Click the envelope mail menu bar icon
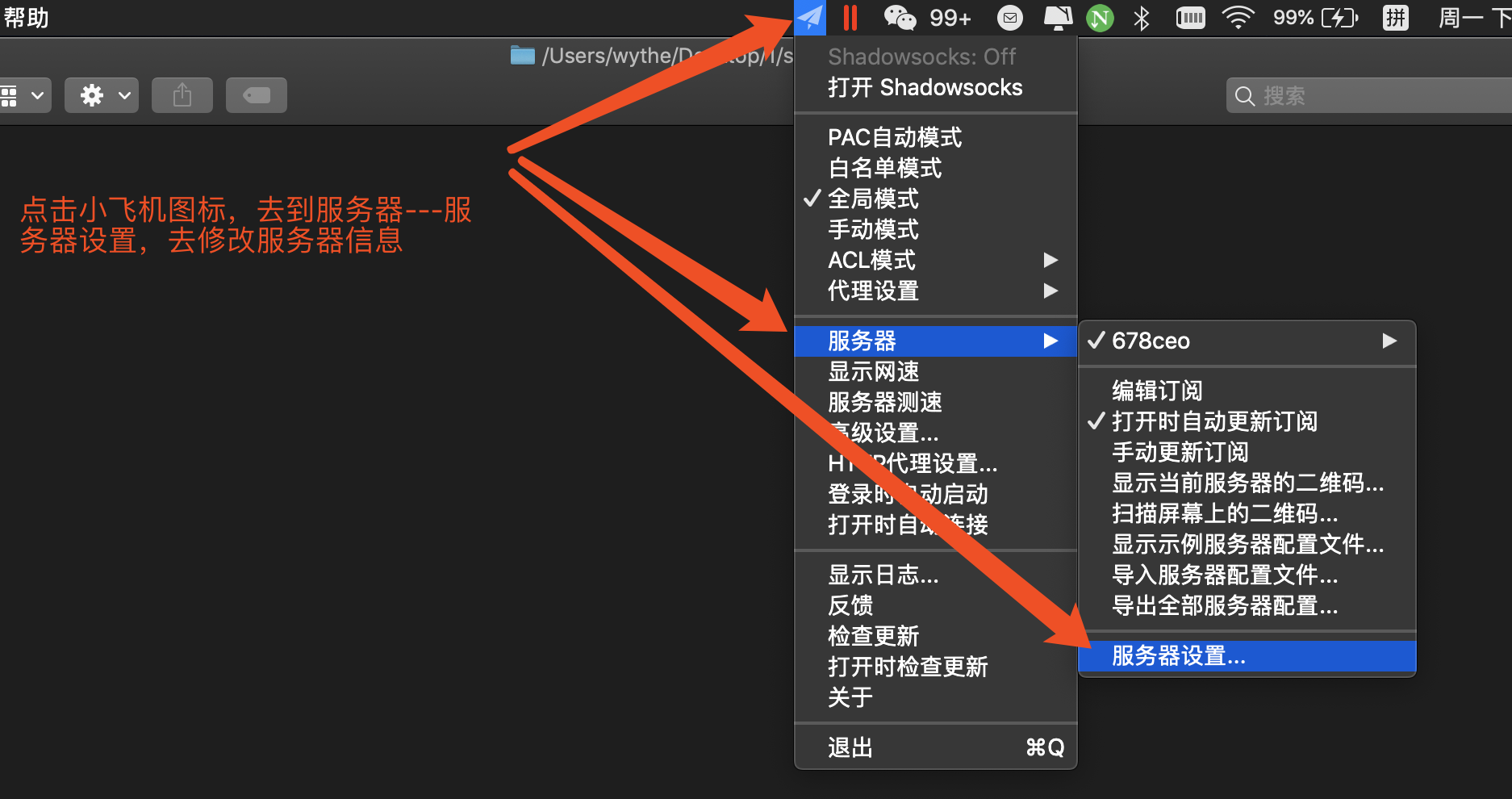 pos(1010,17)
